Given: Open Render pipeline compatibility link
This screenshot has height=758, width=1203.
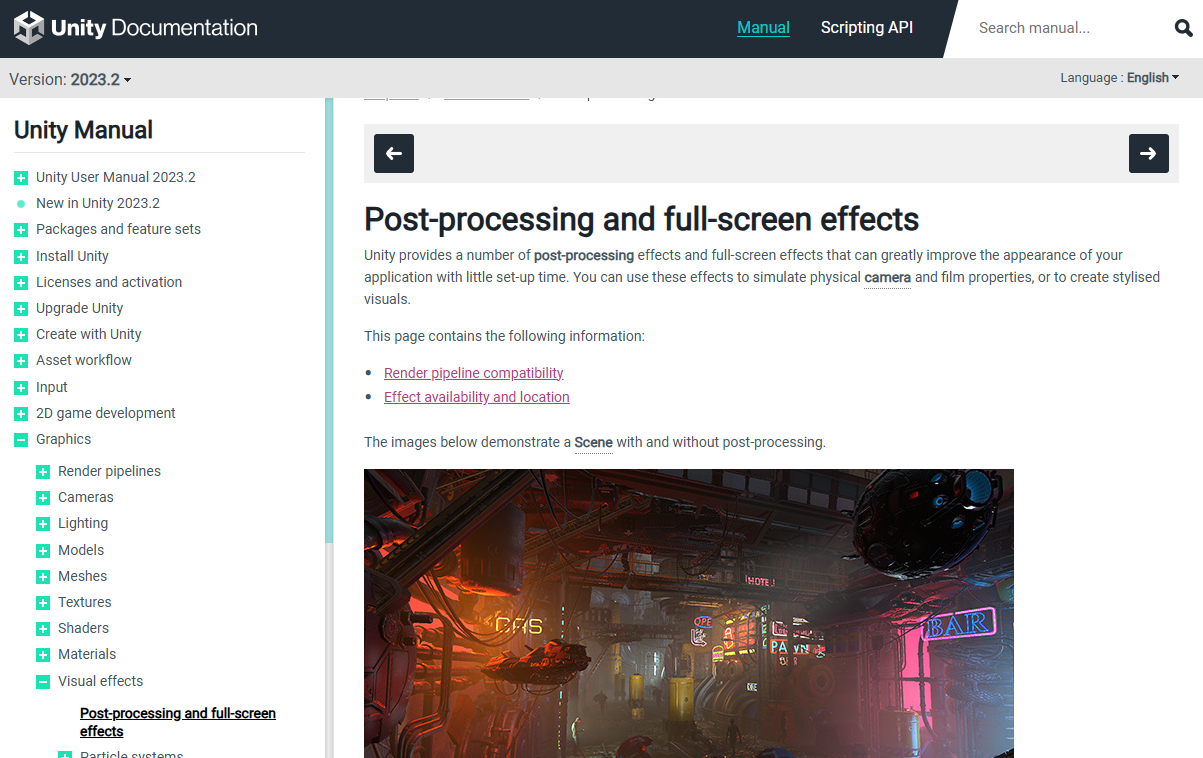Looking at the screenshot, I should pyautogui.click(x=474, y=373).
